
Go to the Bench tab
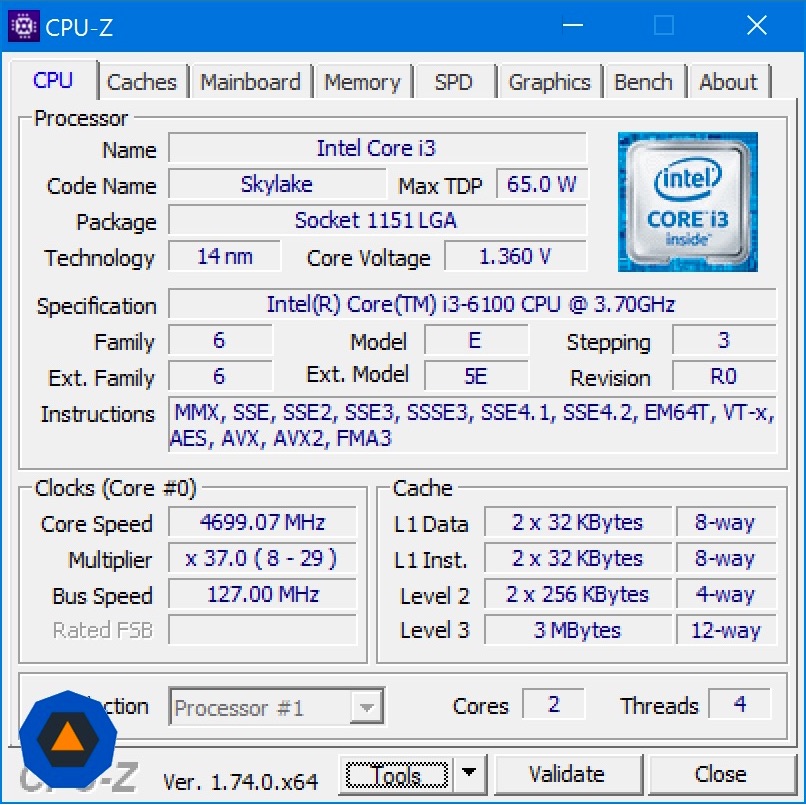coord(644,82)
